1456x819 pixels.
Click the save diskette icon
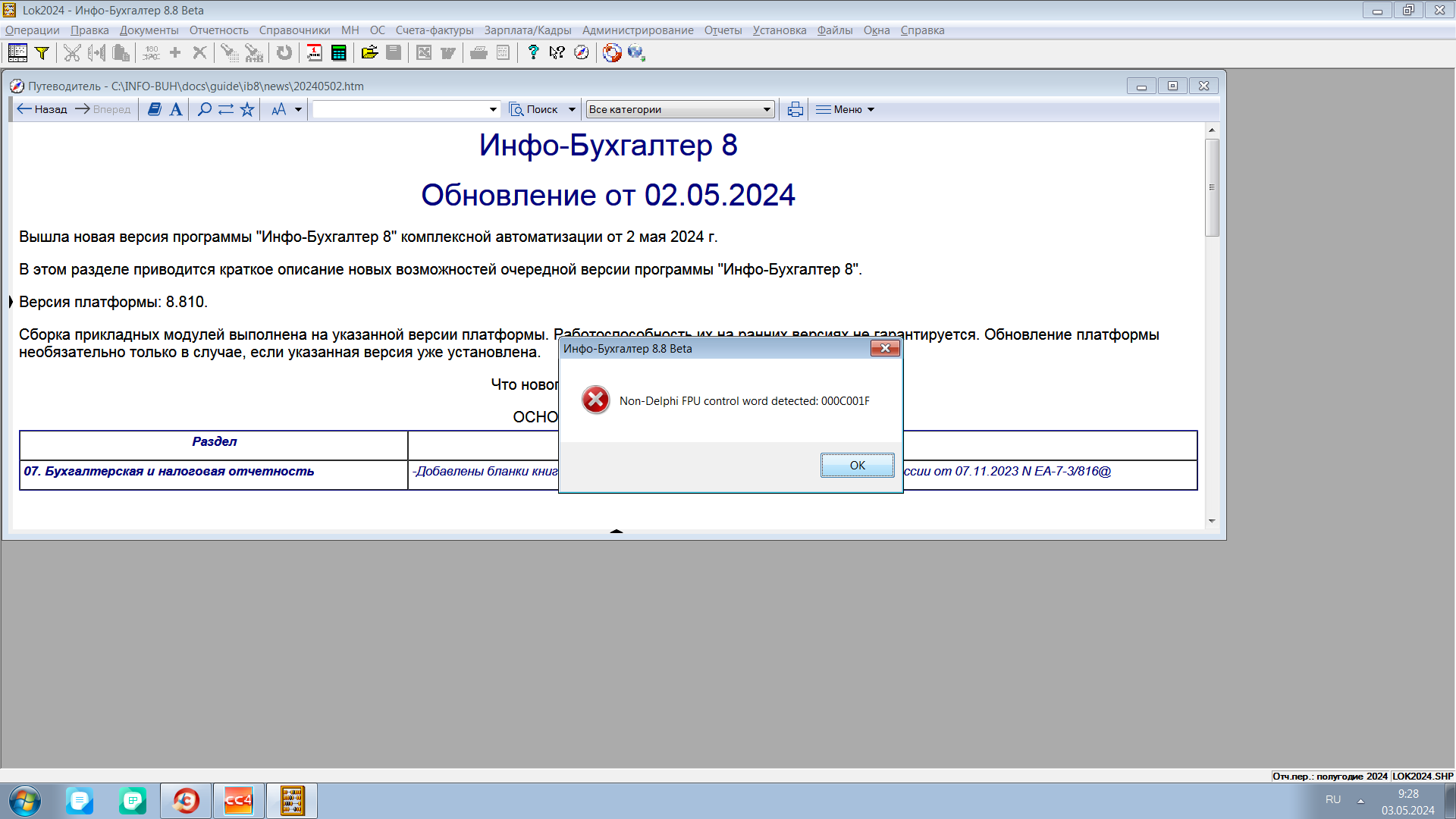point(394,52)
